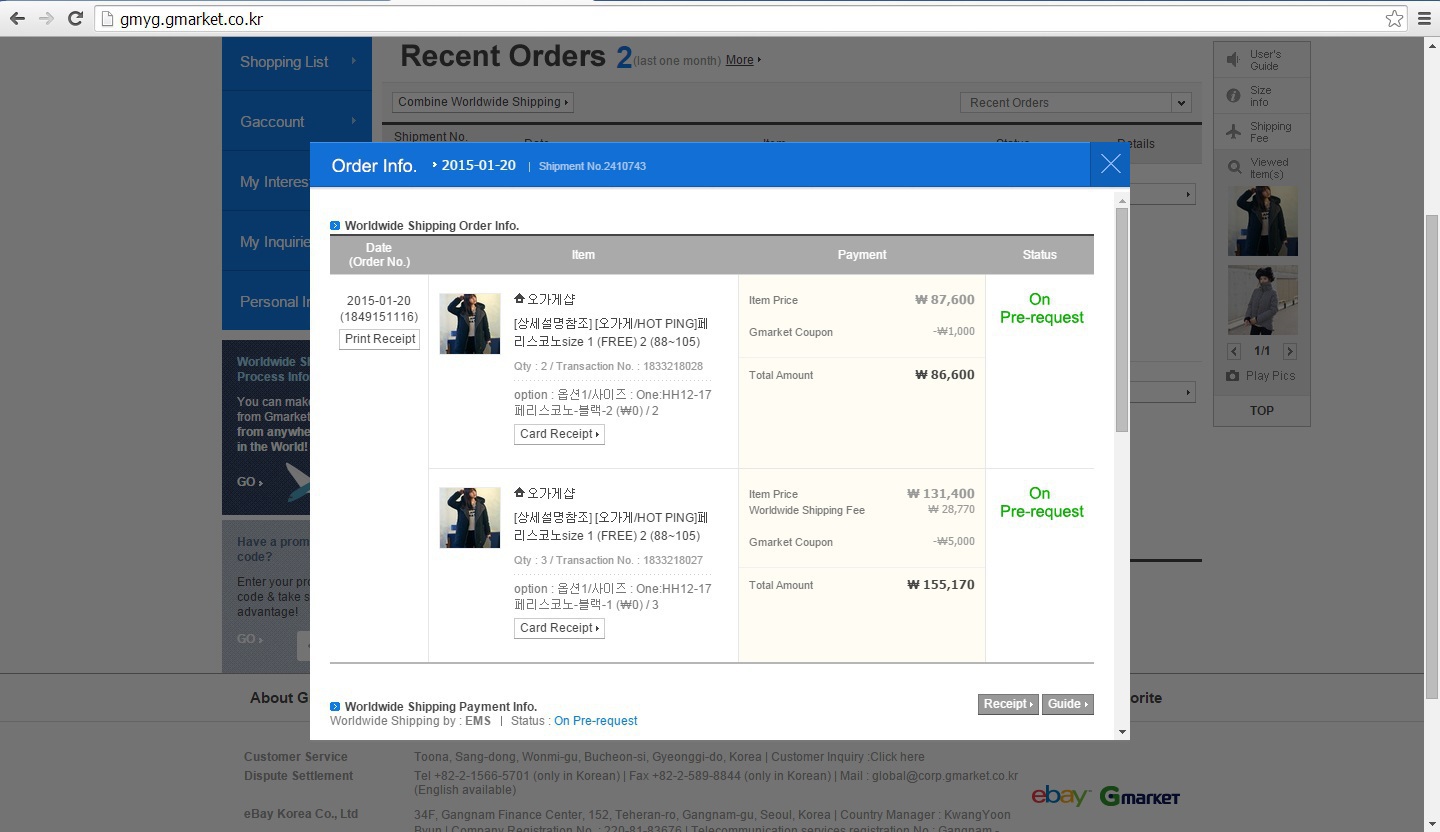Click the Shipping Fee label in sidebar

tap(1270, 132)
